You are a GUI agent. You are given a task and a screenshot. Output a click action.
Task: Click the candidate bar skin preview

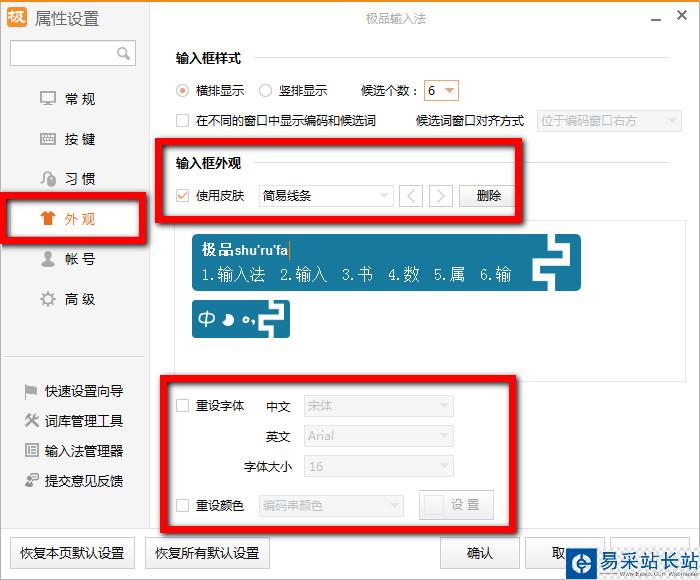[x=386, y=263]
